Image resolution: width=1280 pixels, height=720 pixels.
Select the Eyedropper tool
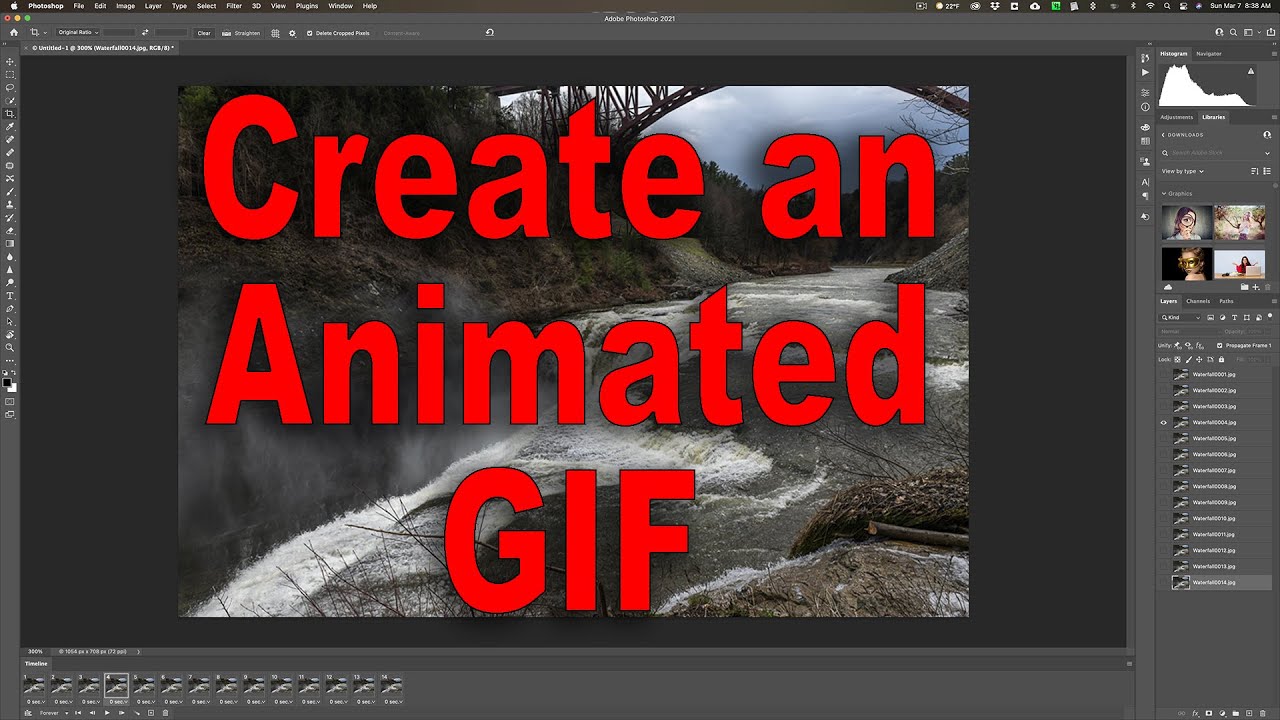click(10, 125)
